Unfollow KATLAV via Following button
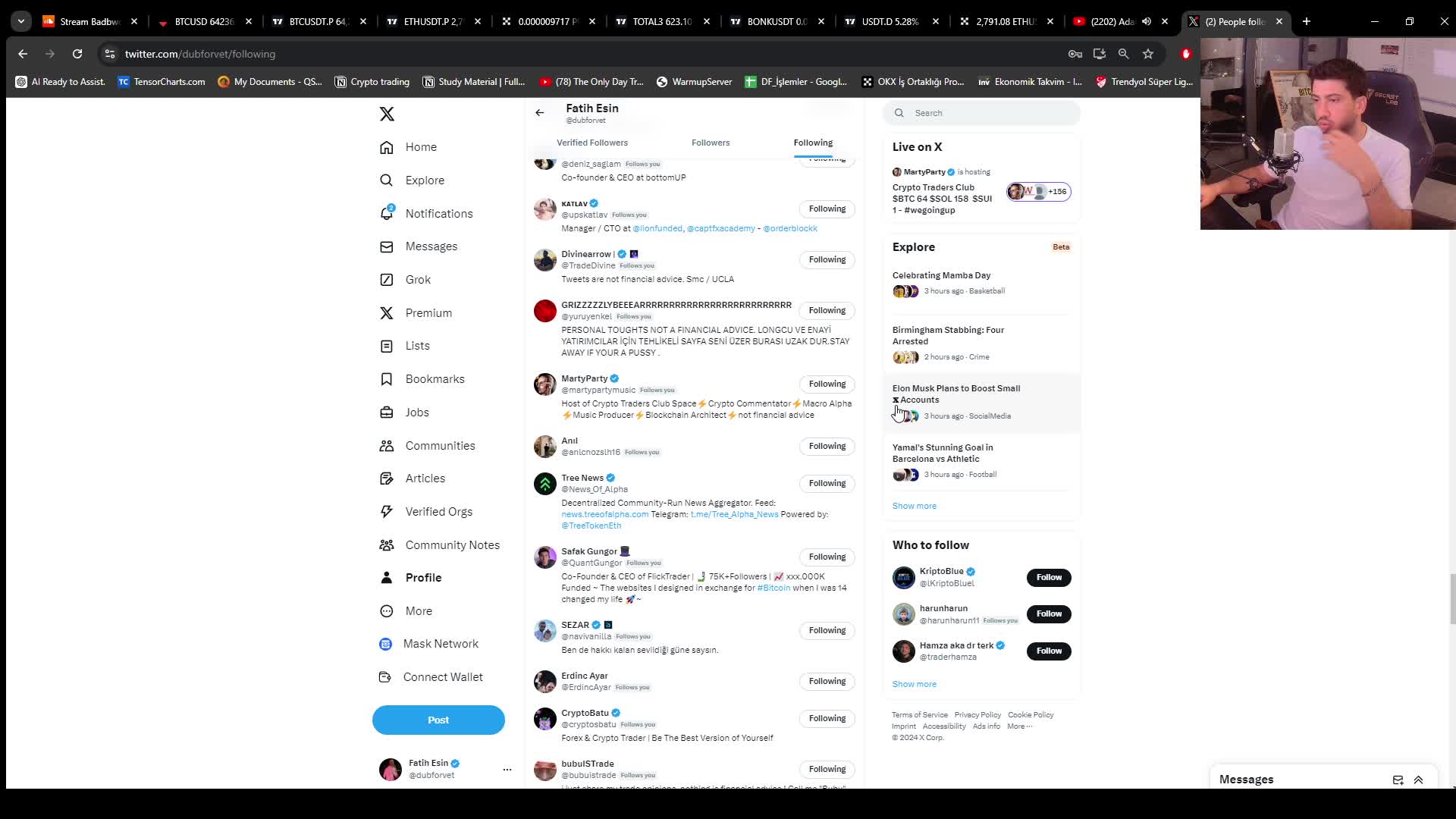The width and height of the screenshot is (1456, 819). click(x=827, y=209)
